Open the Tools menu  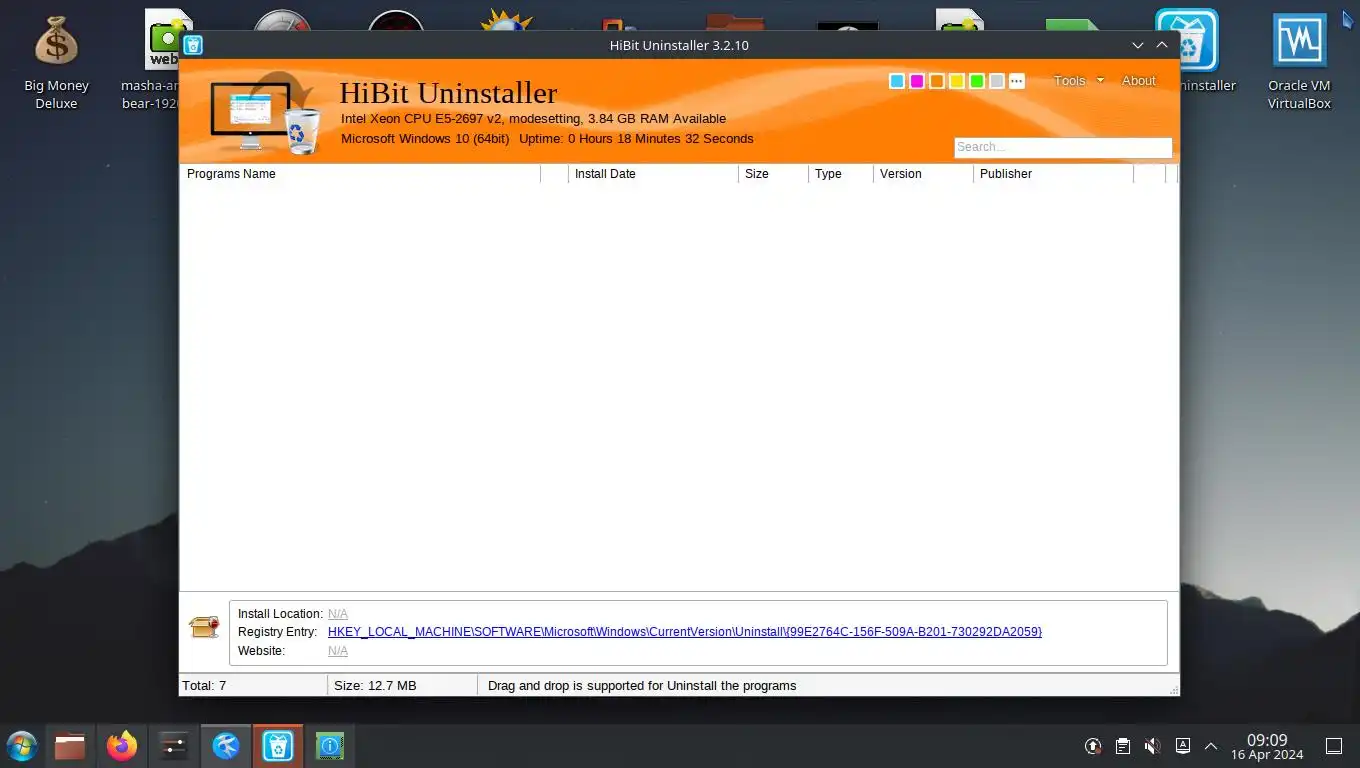pyautogui.click(x=1069, y=81)
